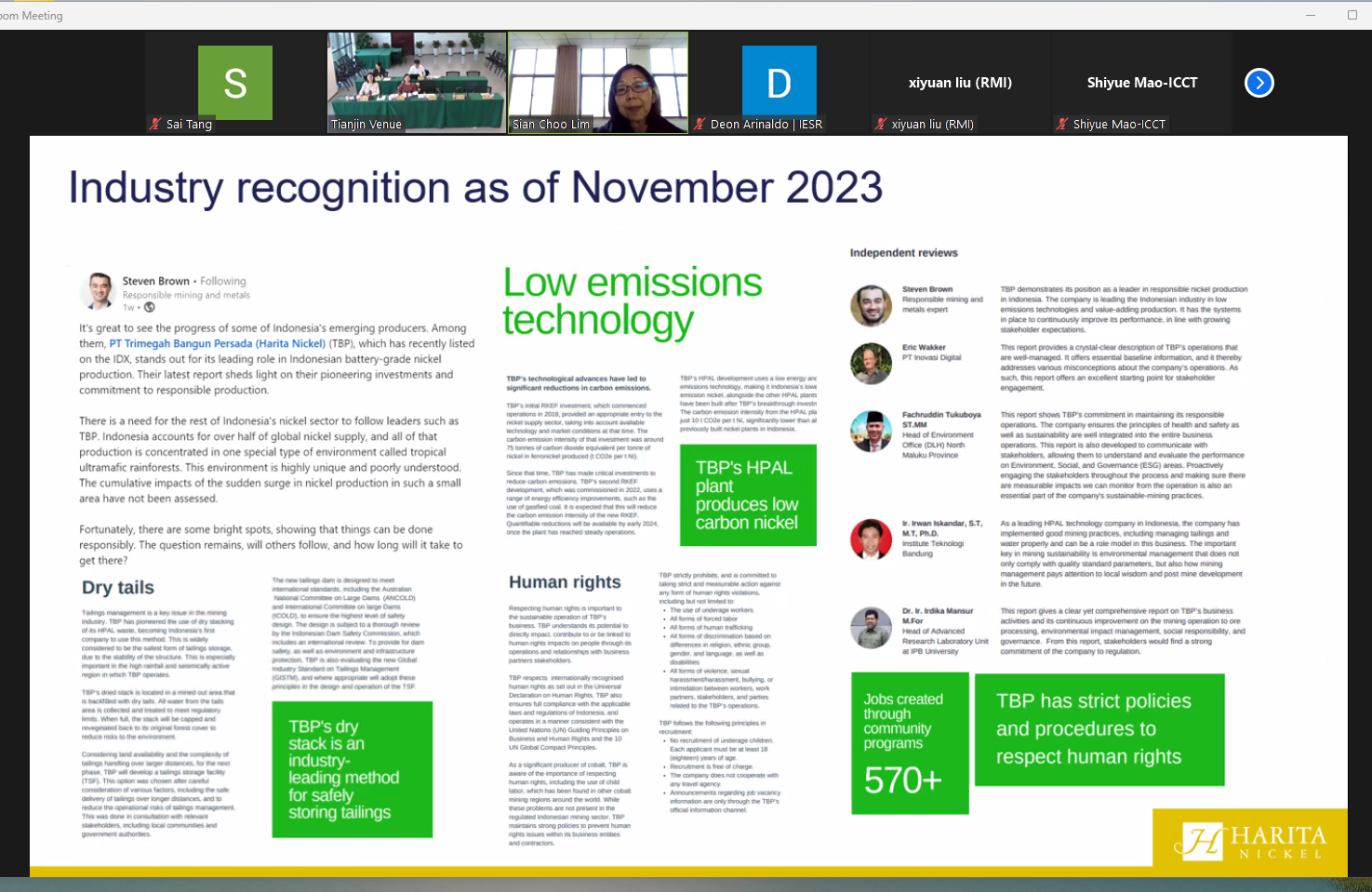Image resolution: width=1372 pixels, height=892 pixels.
Task: Click the Harita Nickel logo on slide
Action: click(x=1250, y=841)
